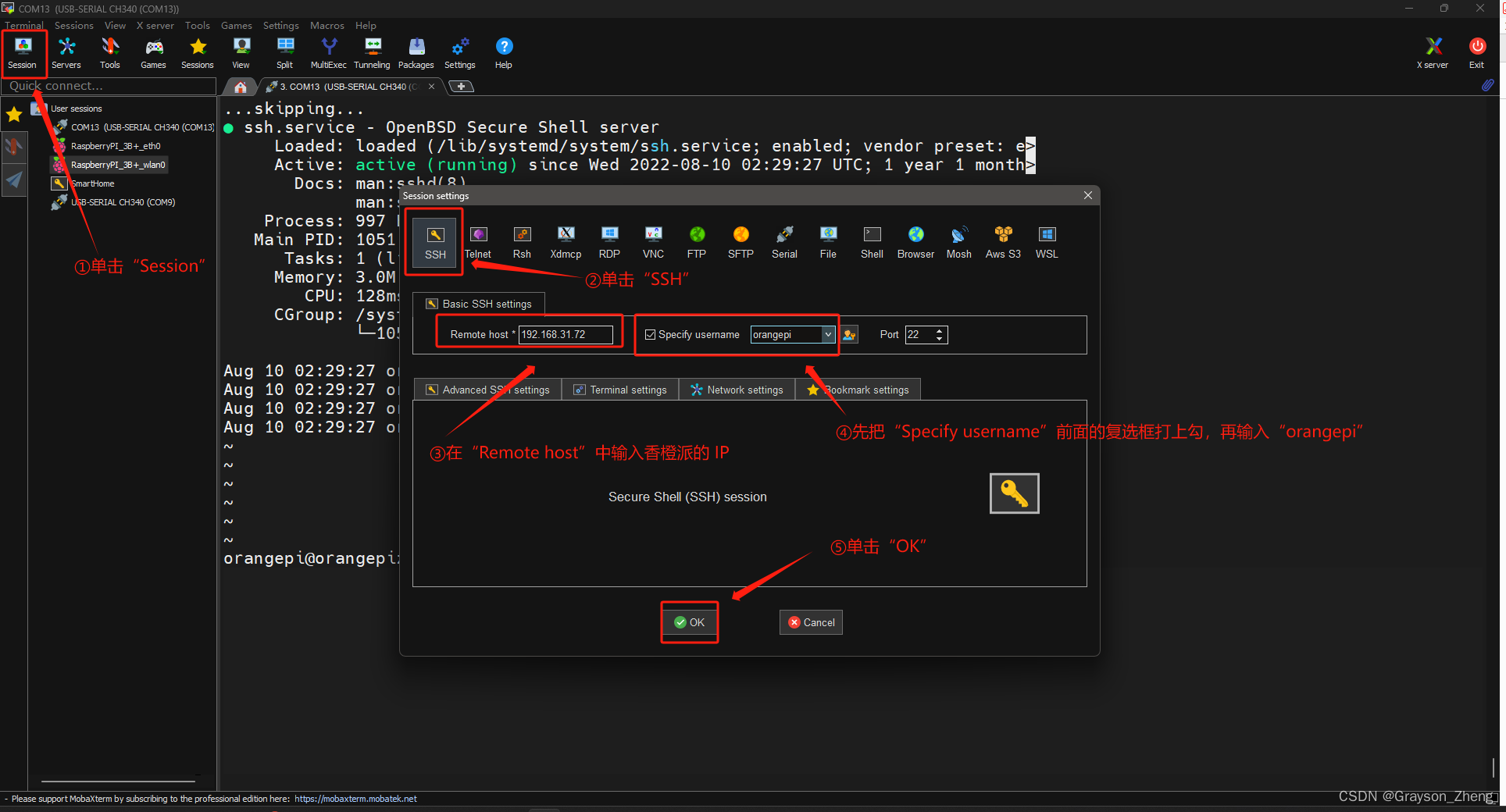Select the FTP session type
Image resolution: width=1506 pixels, height=812 pixels.
(x=697, y=242)
